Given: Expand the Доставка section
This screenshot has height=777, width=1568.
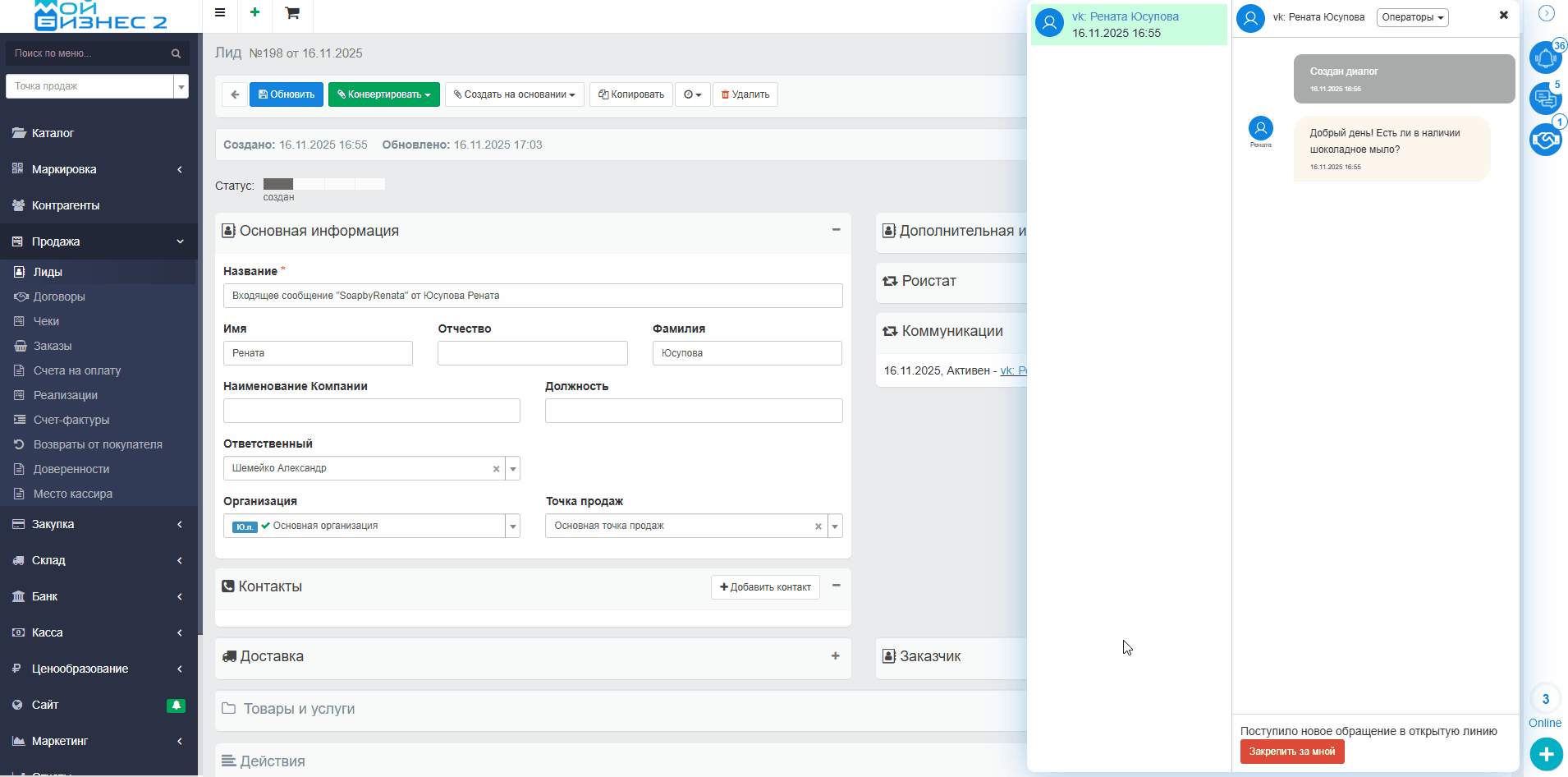Looking at the screenshot, I should click(835, 656).
